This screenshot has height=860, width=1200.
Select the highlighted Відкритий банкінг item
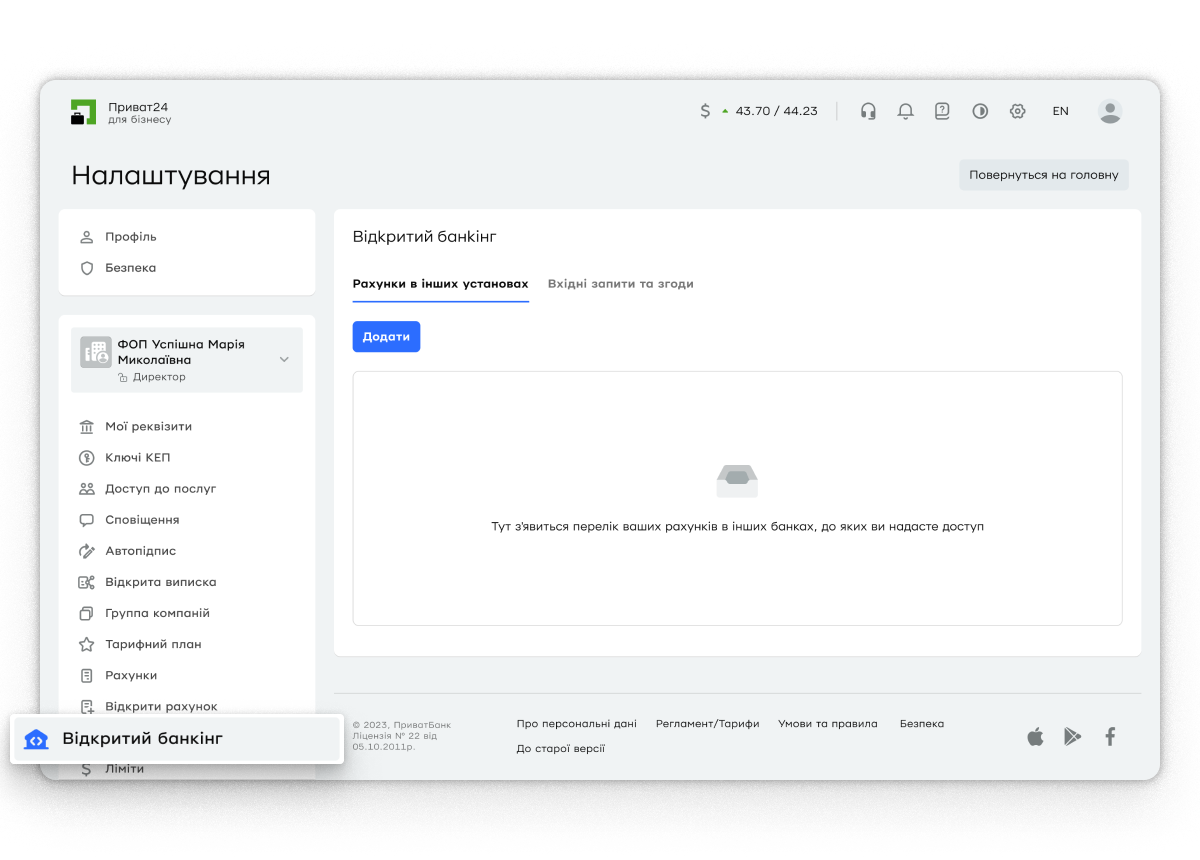pos(177,739)
